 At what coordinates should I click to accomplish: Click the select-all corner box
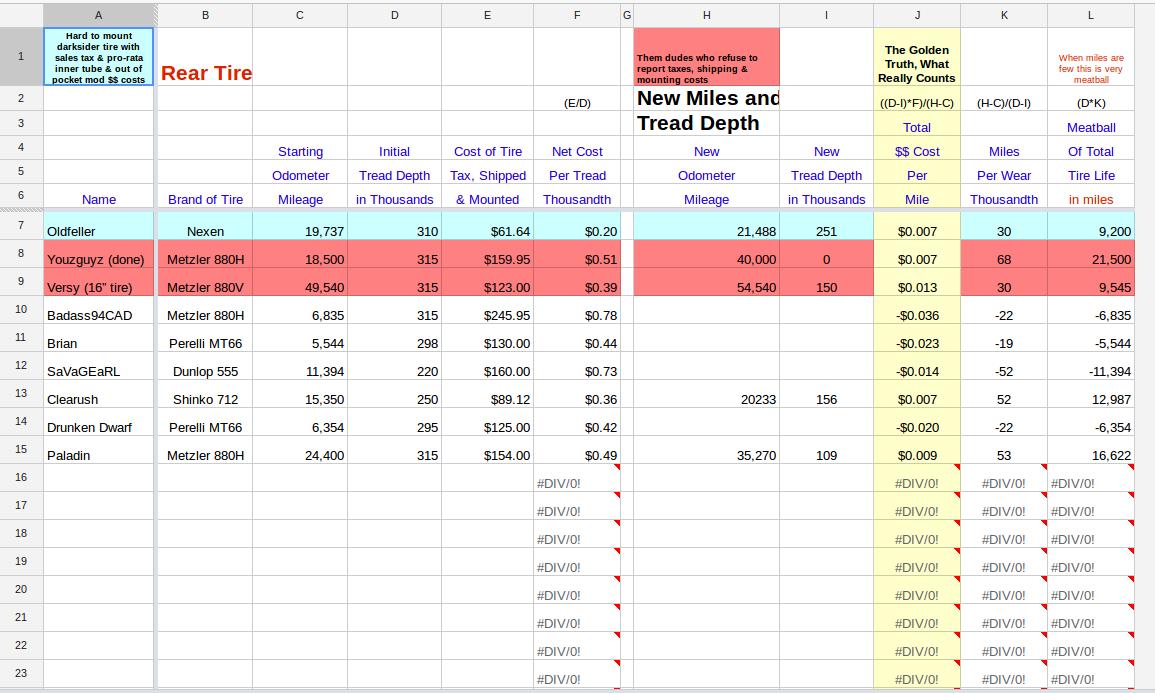click(21, 15)
